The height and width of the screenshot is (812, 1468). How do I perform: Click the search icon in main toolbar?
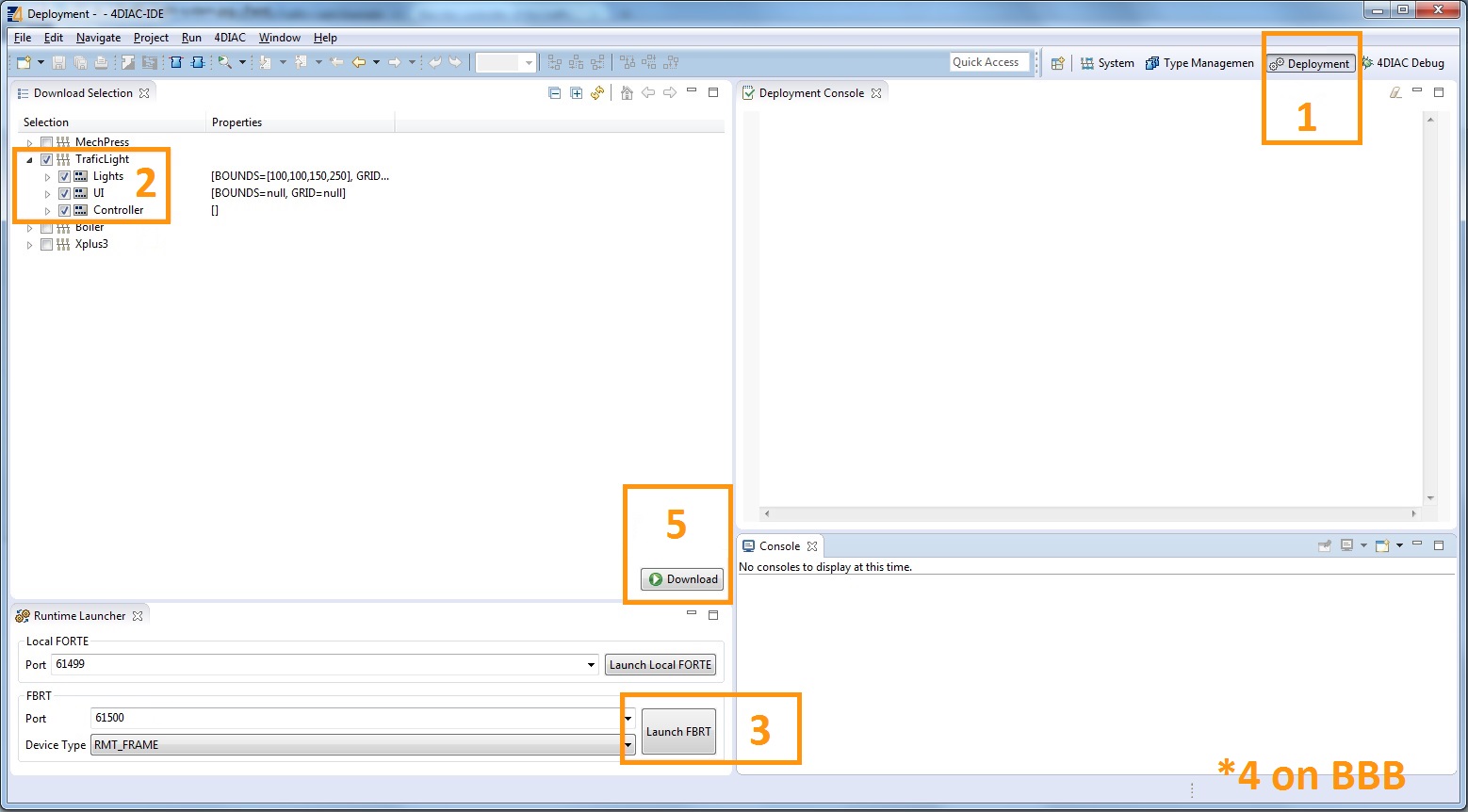pyautogui.click(x=225, y=62)
